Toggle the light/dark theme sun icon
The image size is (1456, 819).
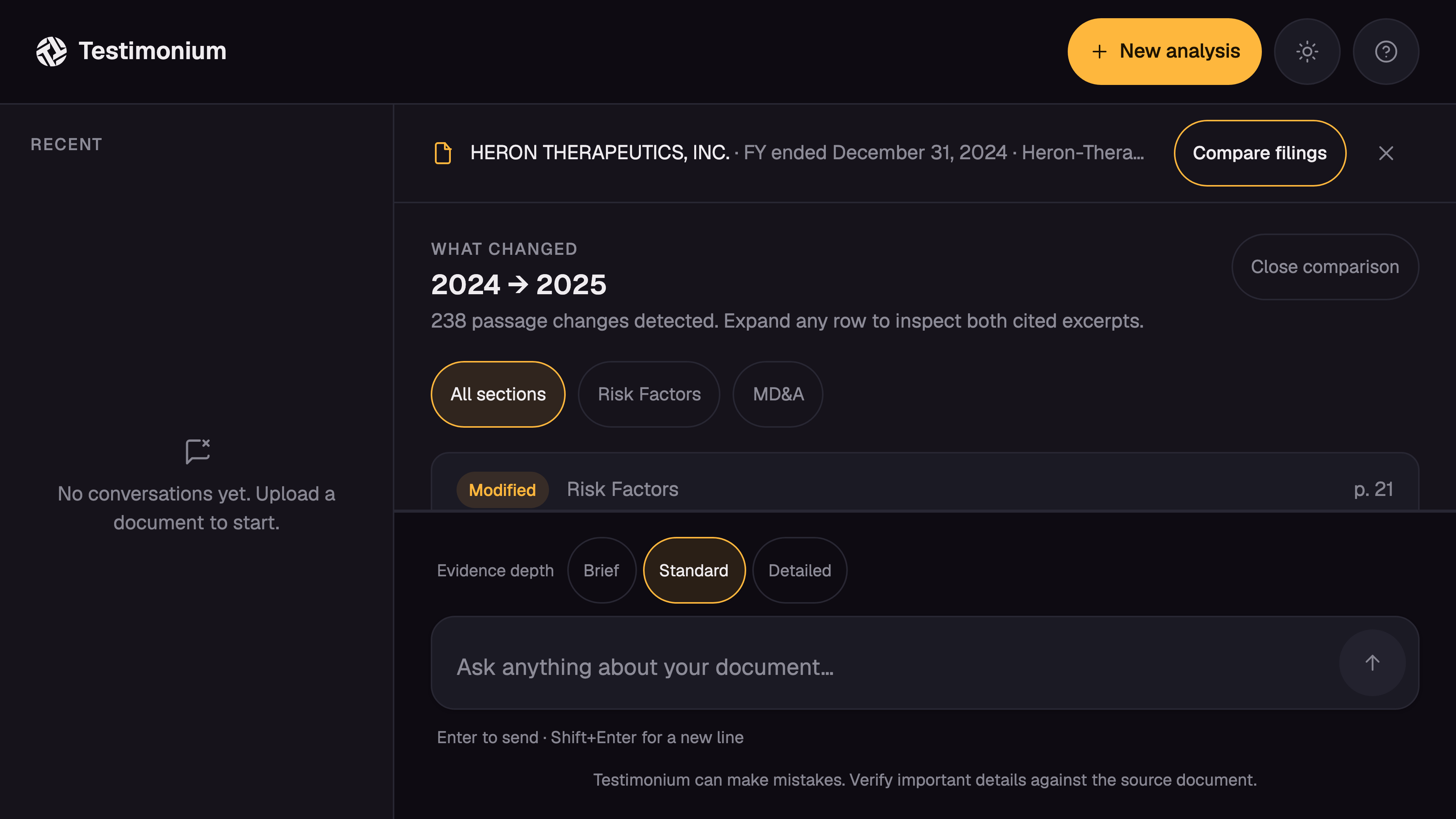click(x=1307, y=52)
